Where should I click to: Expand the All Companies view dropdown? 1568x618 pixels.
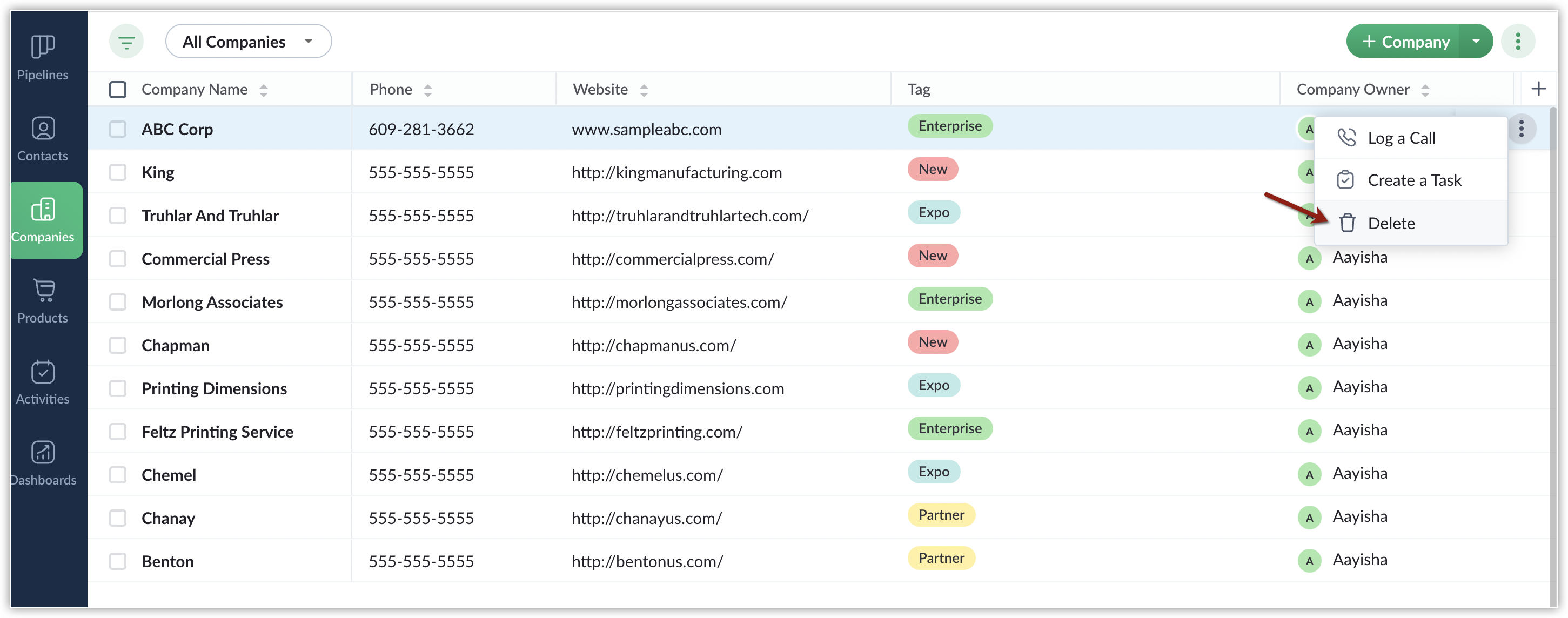point(249,42)
